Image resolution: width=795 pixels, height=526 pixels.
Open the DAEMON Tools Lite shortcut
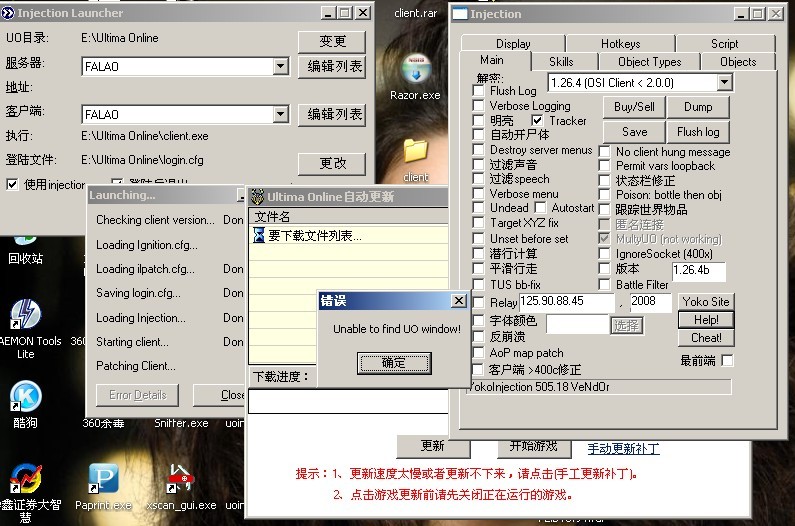[x=24, y=316]
